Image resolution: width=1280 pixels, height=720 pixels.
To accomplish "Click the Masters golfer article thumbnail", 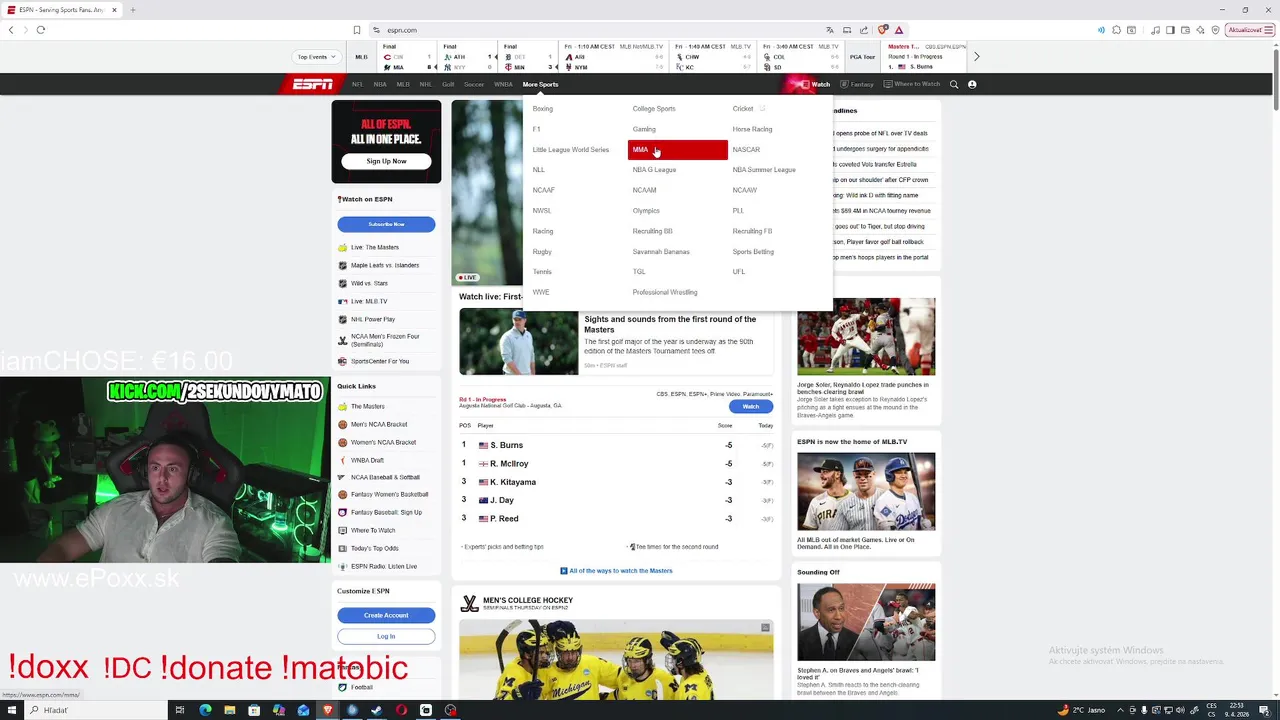I will [x=518, y=342].
